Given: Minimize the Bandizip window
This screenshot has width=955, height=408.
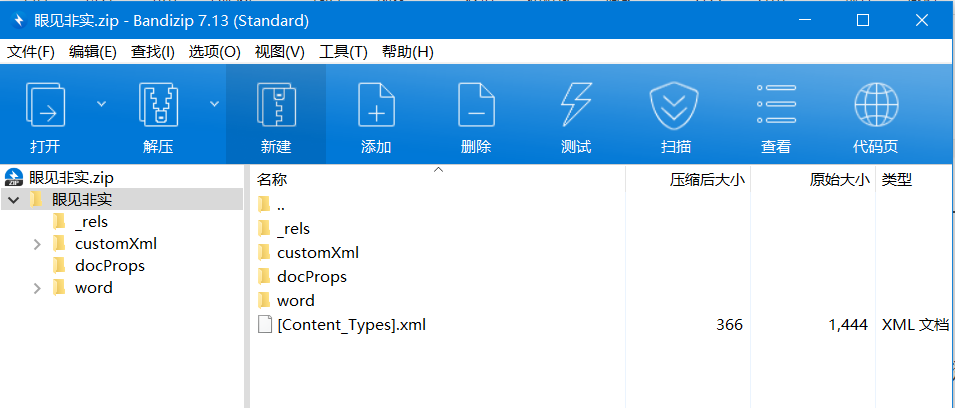Looking at the screenshot, I should (804, 20).
